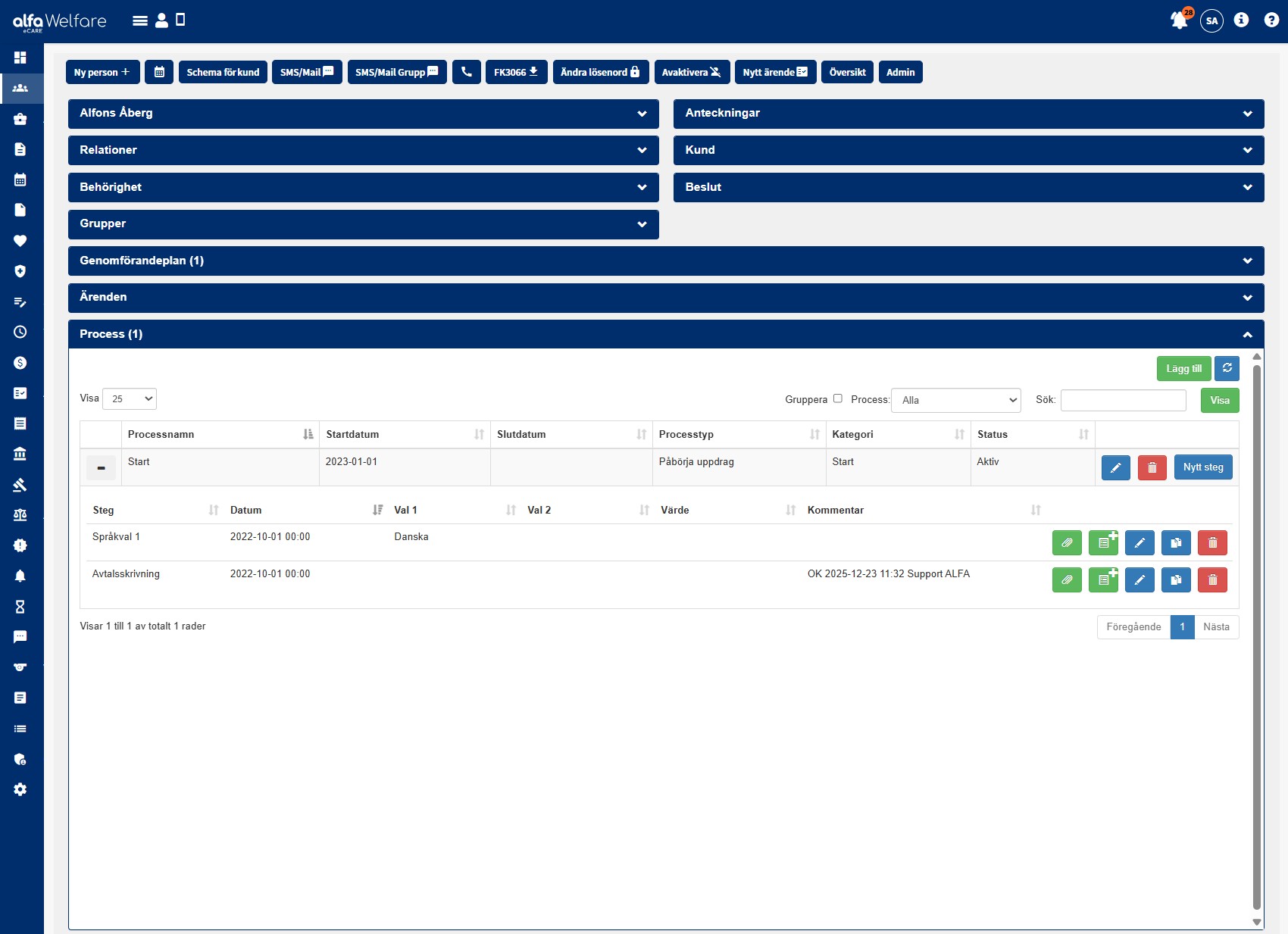Copy the Språkval 1 step

click(x=1176, y=542)
